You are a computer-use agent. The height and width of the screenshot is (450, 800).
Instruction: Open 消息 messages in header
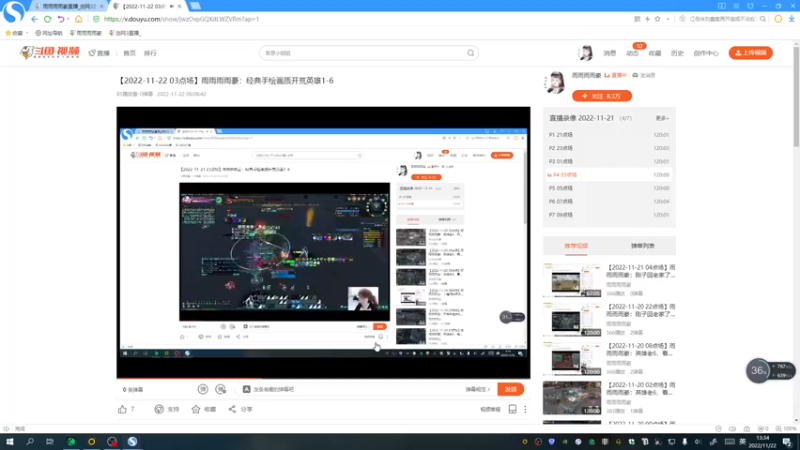[610, 53]
